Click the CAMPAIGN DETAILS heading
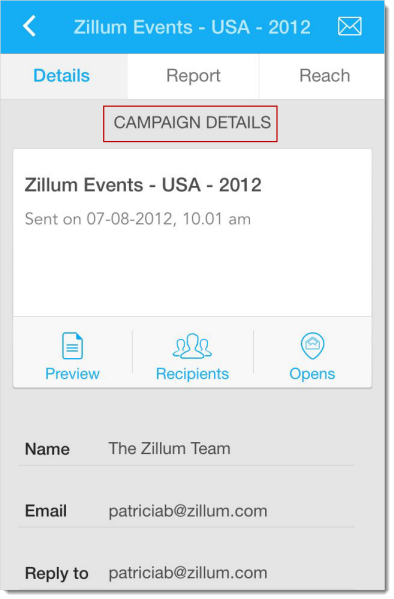This screenshot has height=599, width=394. coord(192,123)
